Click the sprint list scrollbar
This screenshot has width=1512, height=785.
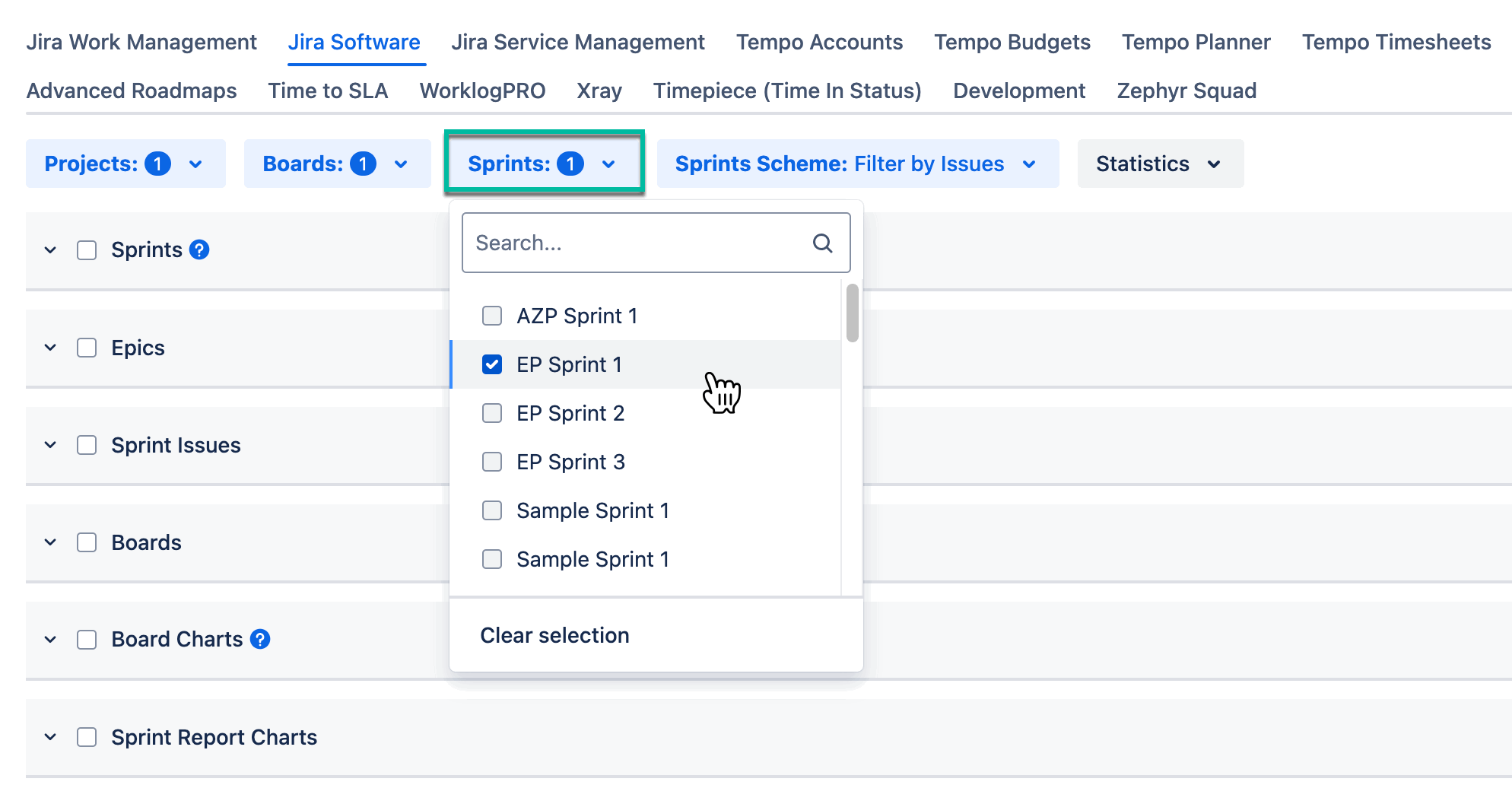[x=852, y=313]
